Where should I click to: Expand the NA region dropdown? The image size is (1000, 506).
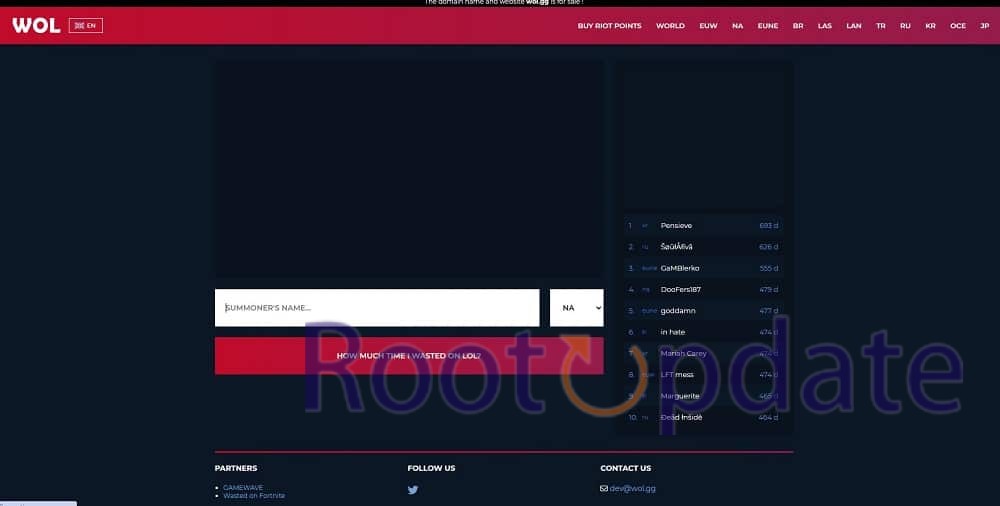576,308
